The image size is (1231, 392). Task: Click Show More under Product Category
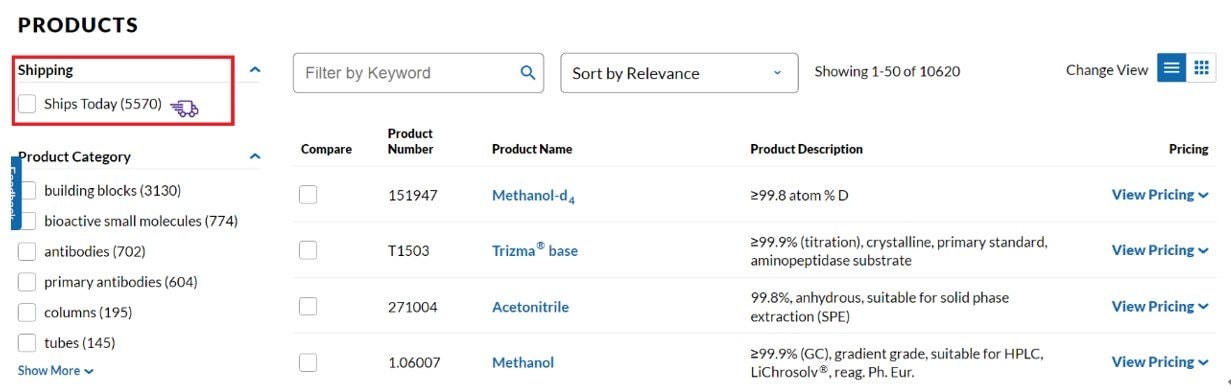tap(56, 371)
